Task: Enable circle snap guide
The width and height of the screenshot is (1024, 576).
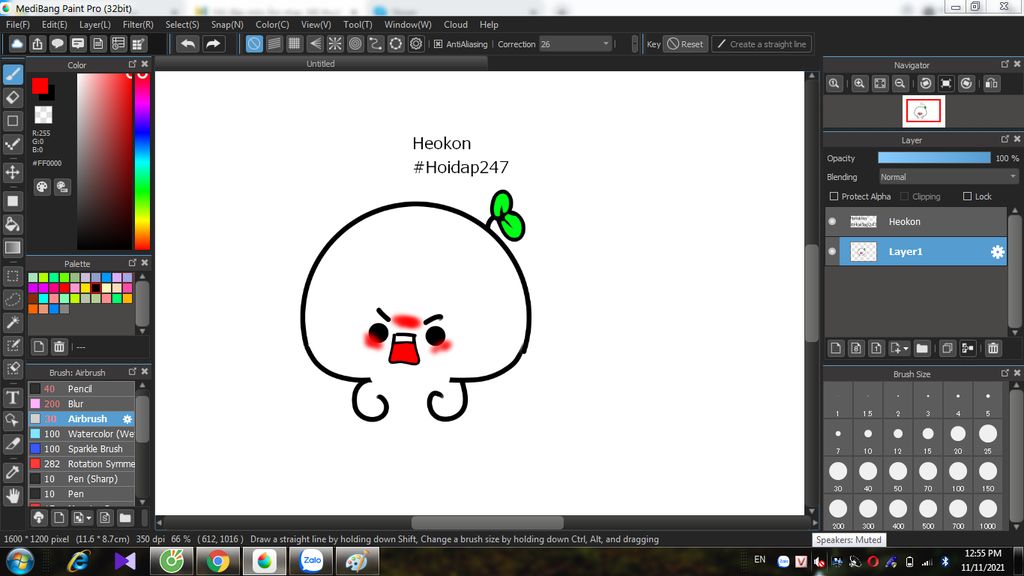Action: click(x=355, y=44)
